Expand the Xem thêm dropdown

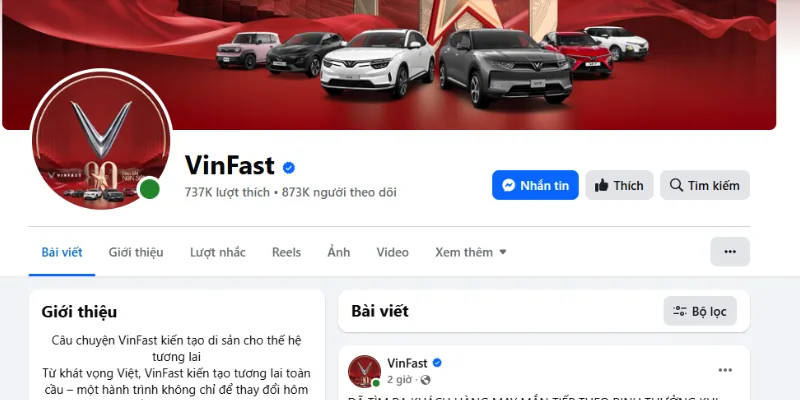[x=470, y=252]
